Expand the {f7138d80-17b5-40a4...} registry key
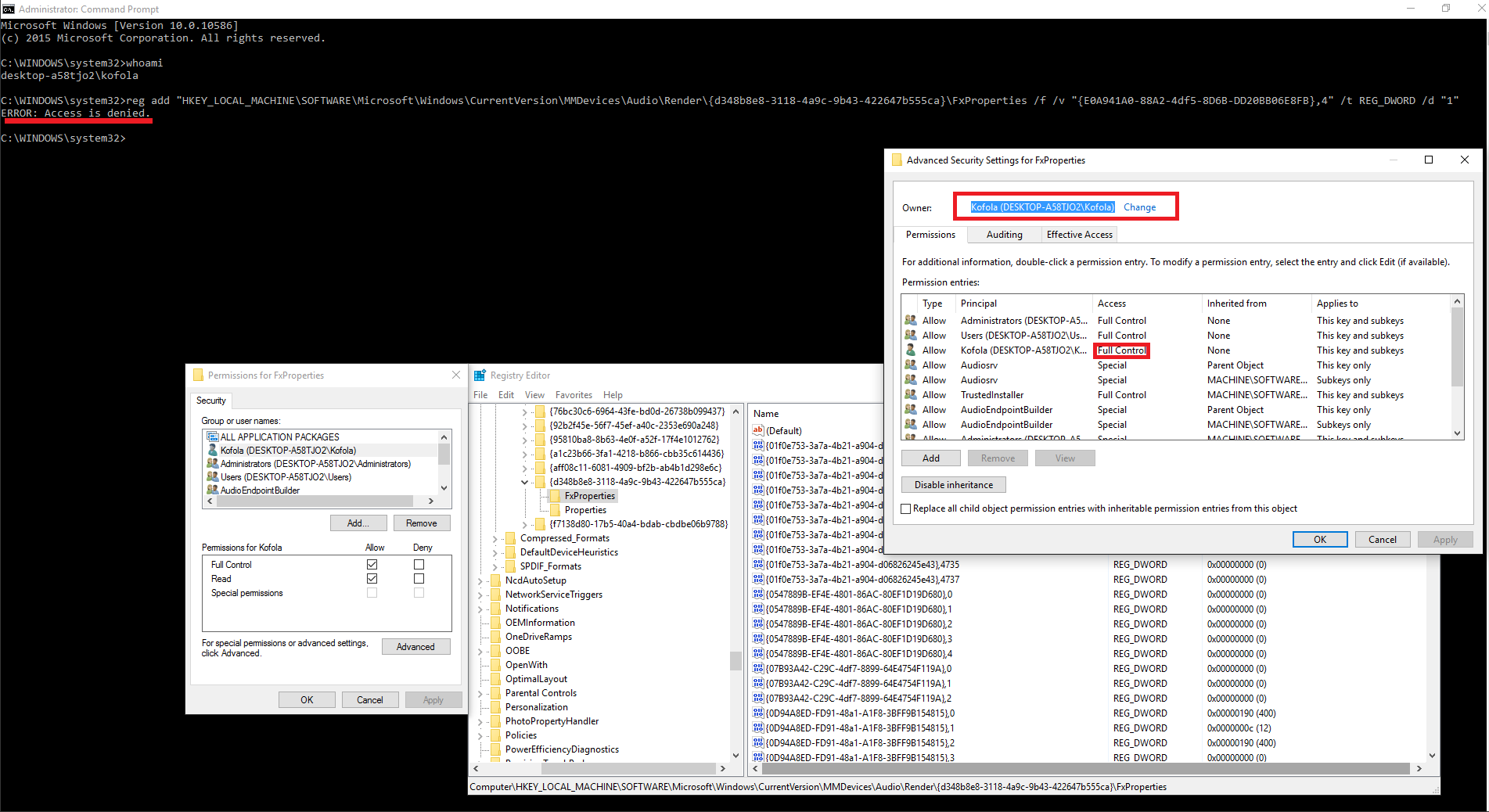 click(525, 524)
